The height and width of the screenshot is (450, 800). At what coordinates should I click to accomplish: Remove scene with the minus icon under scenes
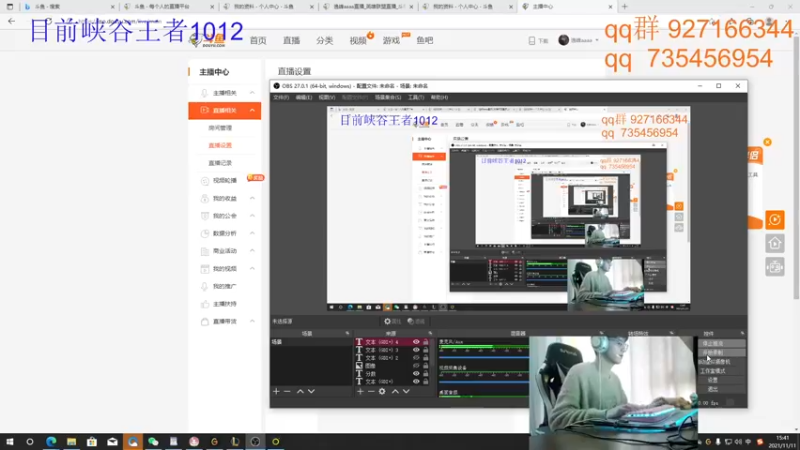(x=287, y=391)
